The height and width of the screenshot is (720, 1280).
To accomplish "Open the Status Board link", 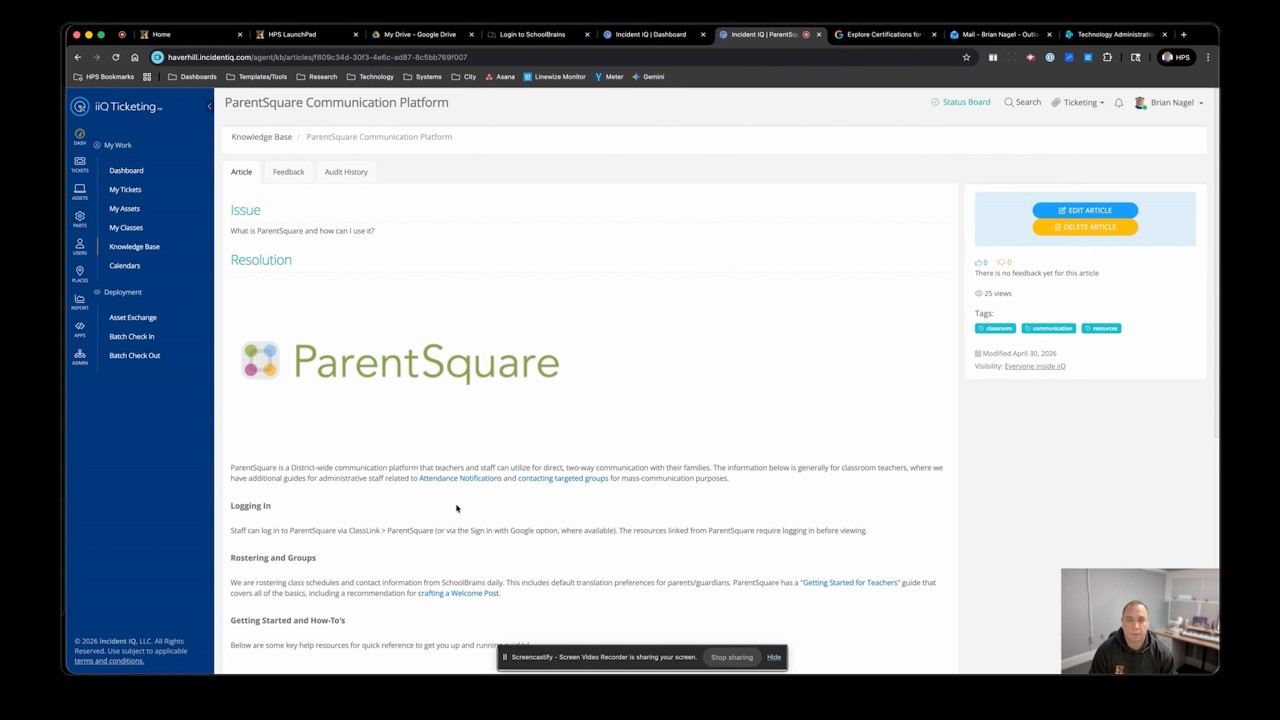I will (961, 102).
